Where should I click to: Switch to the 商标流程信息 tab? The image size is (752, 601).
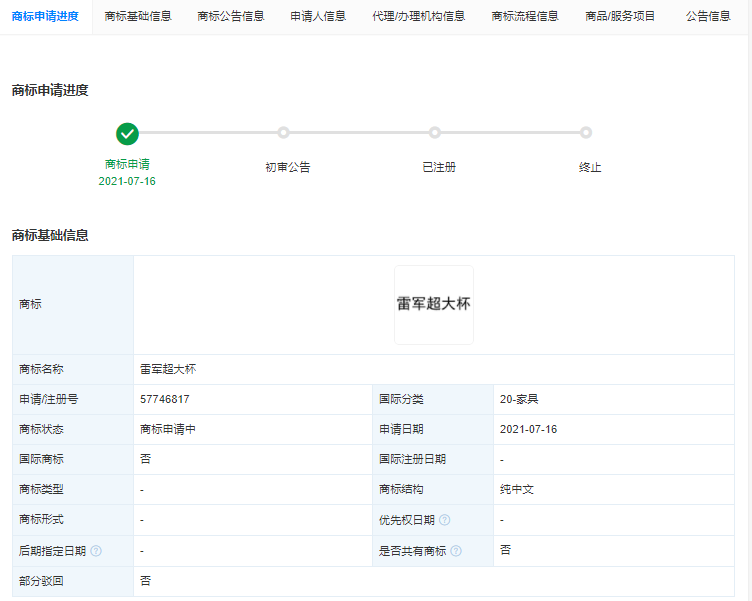(x=525, y=16)
